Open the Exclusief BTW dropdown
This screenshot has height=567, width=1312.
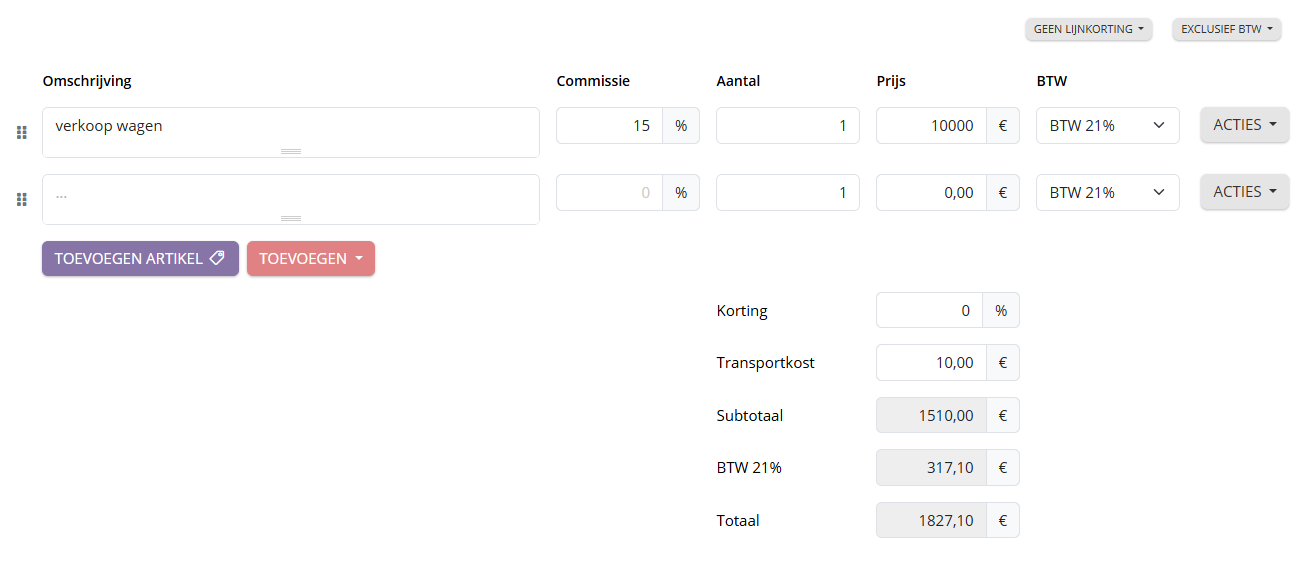(x=1226, y=29)
